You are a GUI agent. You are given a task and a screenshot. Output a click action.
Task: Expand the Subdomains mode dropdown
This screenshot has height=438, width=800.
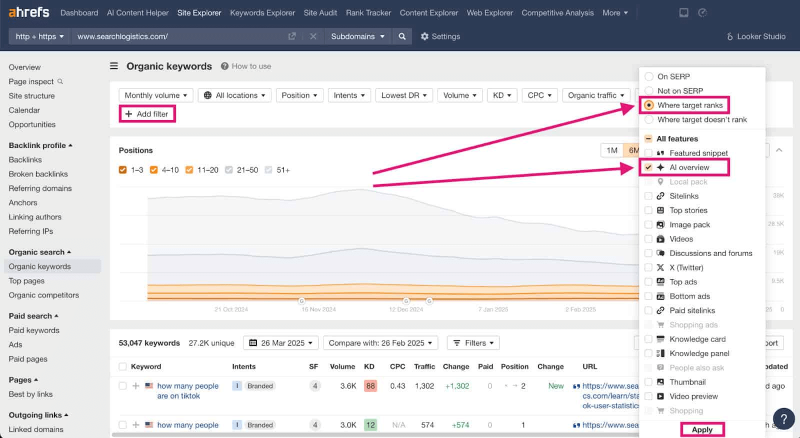click(357, 36)
